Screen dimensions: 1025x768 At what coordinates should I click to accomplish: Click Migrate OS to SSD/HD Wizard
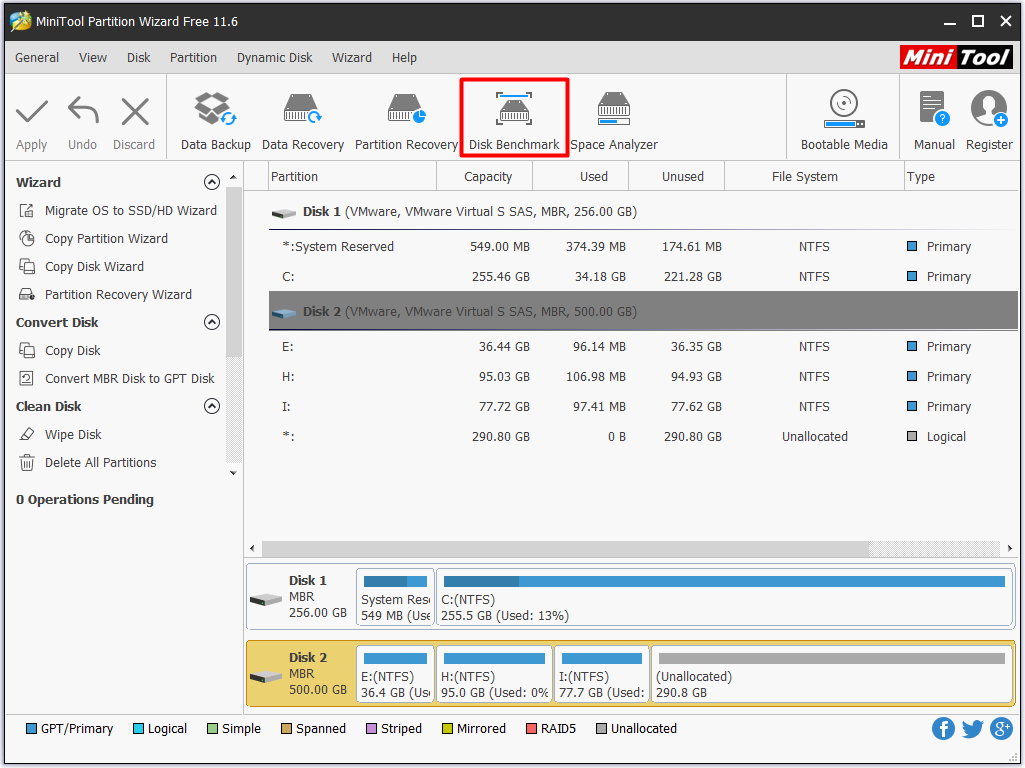[x=130, y=211]
